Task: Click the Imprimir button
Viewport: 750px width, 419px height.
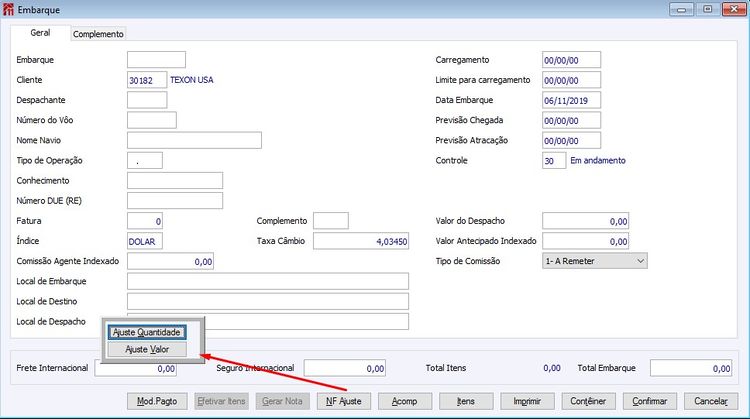Action: coord(527,401)
